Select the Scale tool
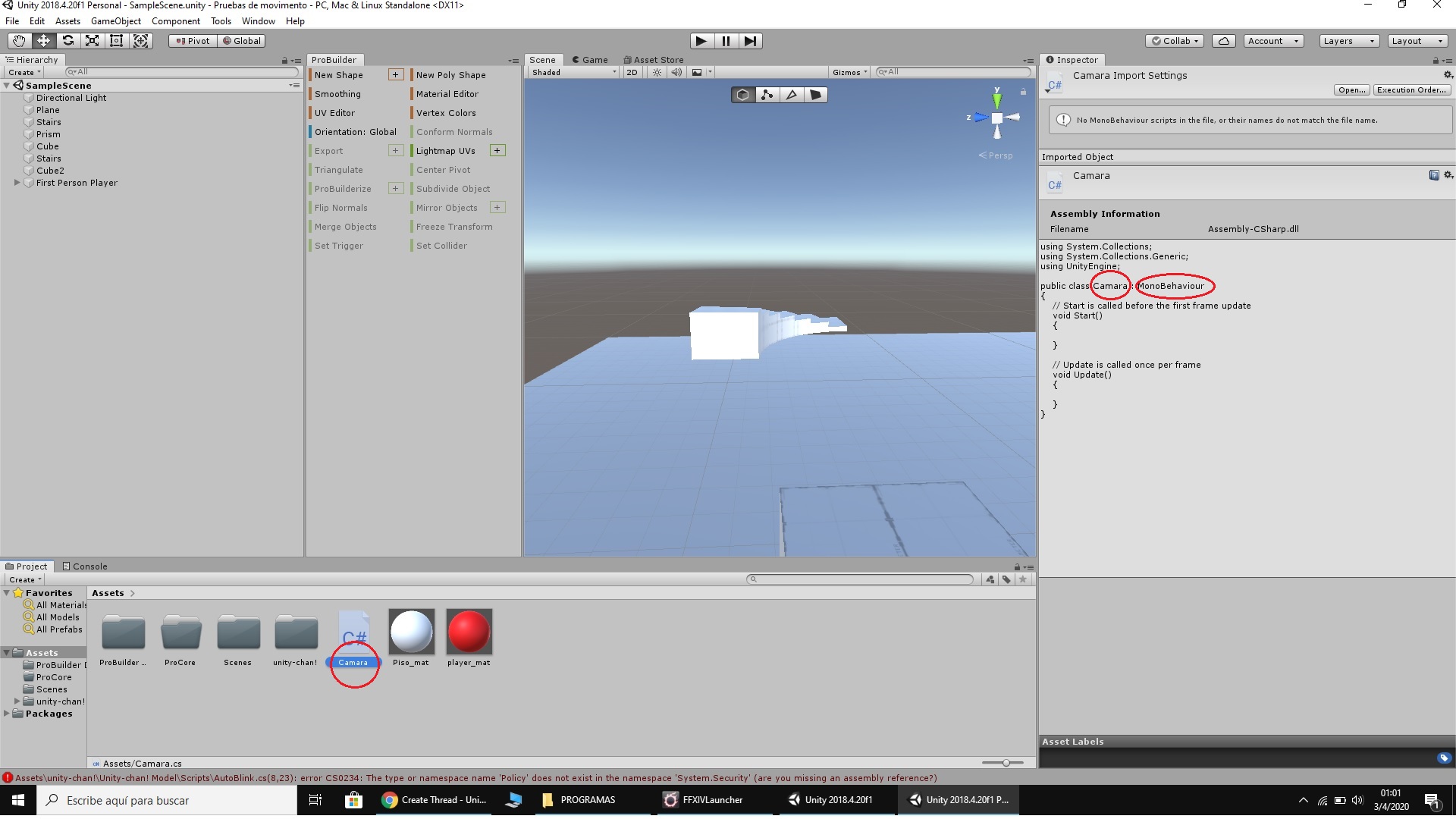 pos(93,41)
